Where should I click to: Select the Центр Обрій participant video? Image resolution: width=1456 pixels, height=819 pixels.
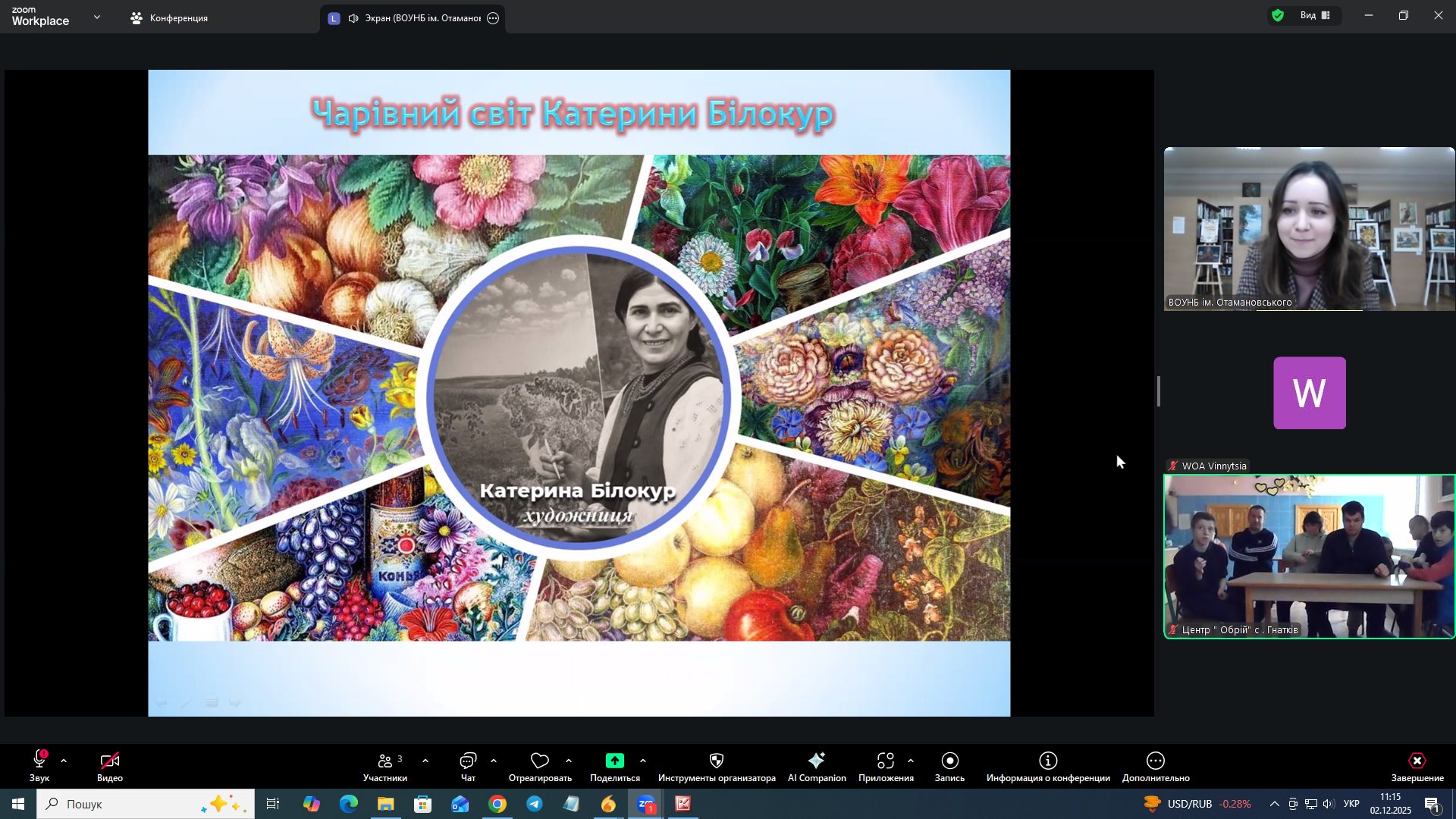click(1309, 557)
